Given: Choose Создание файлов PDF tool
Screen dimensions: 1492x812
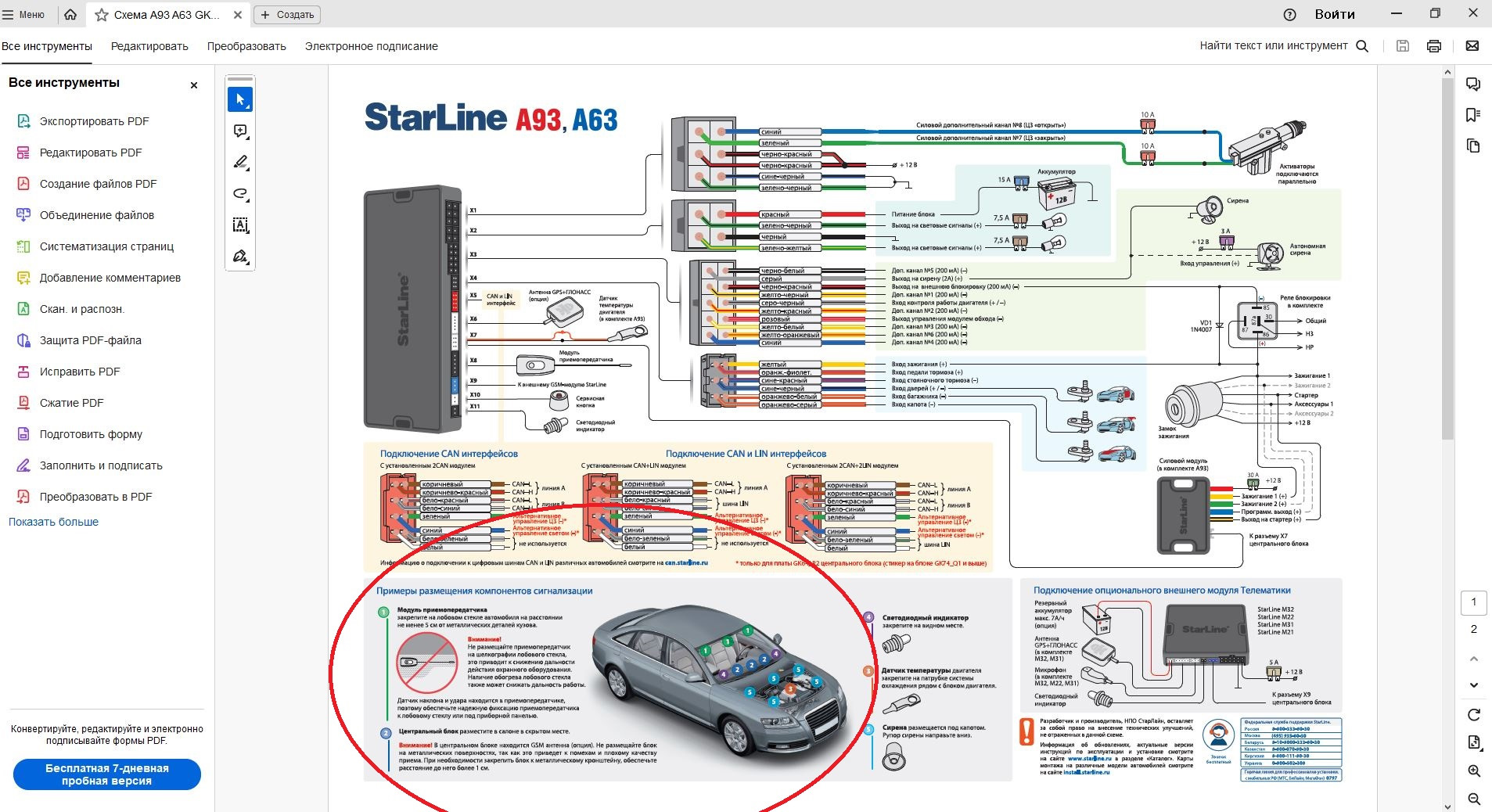Looking at the screenshot, I should point(98,184).
